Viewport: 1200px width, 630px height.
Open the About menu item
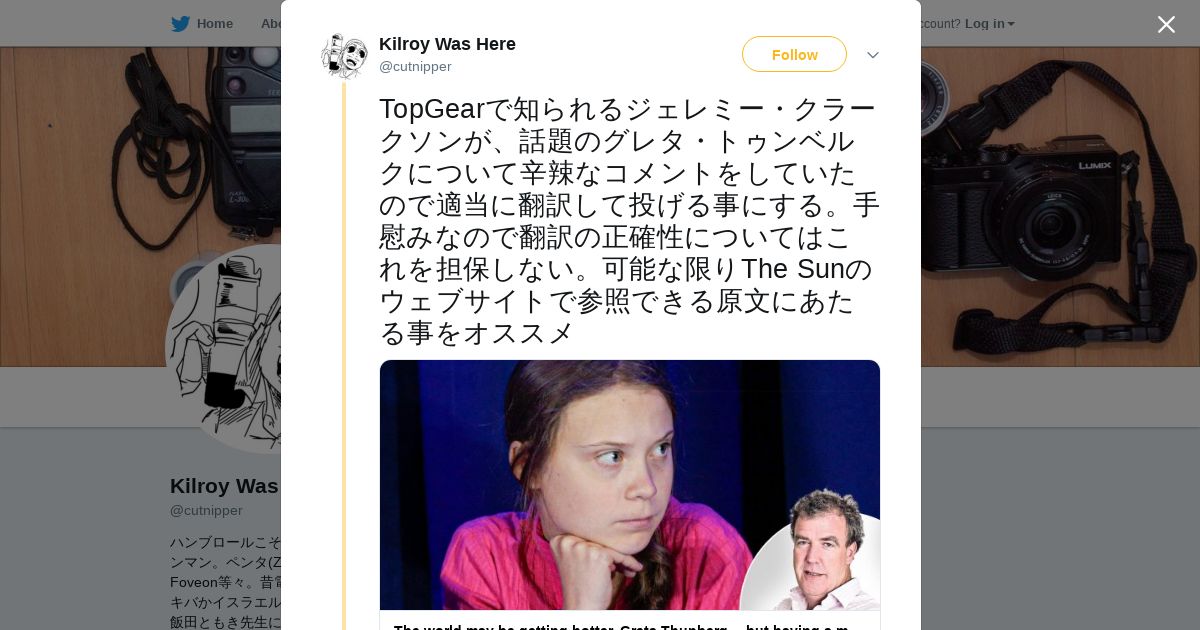click(270, 24)
